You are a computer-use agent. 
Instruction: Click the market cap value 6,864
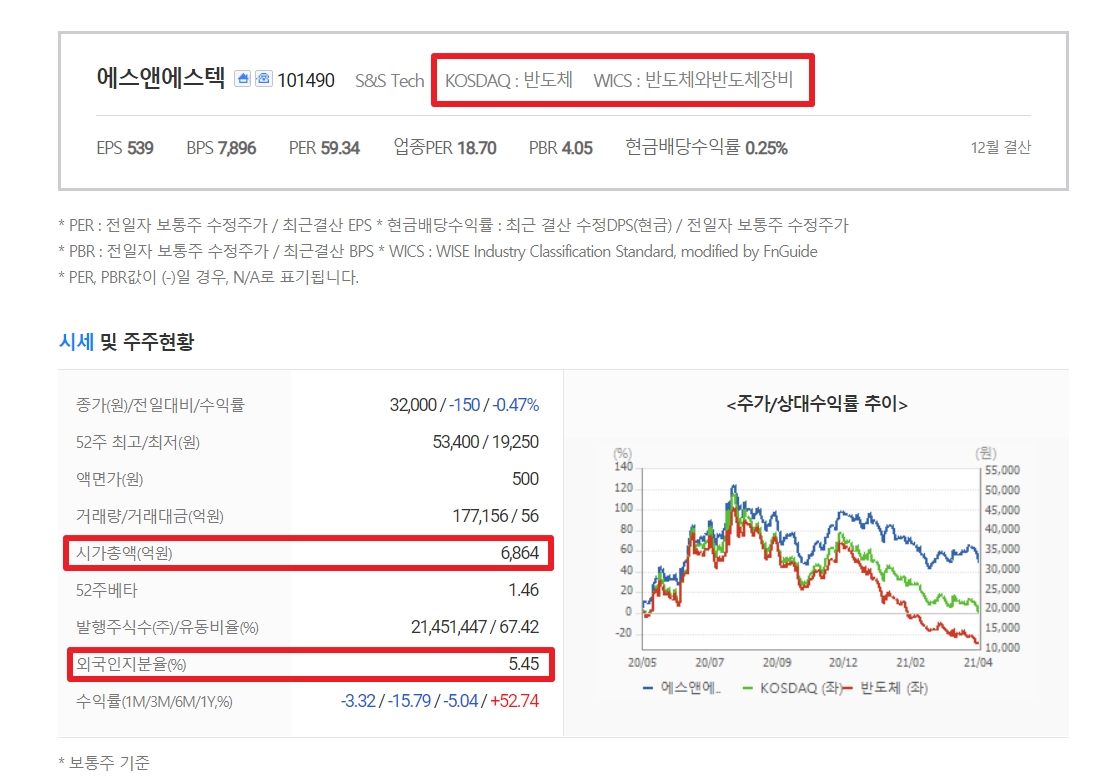pos(520,553)
